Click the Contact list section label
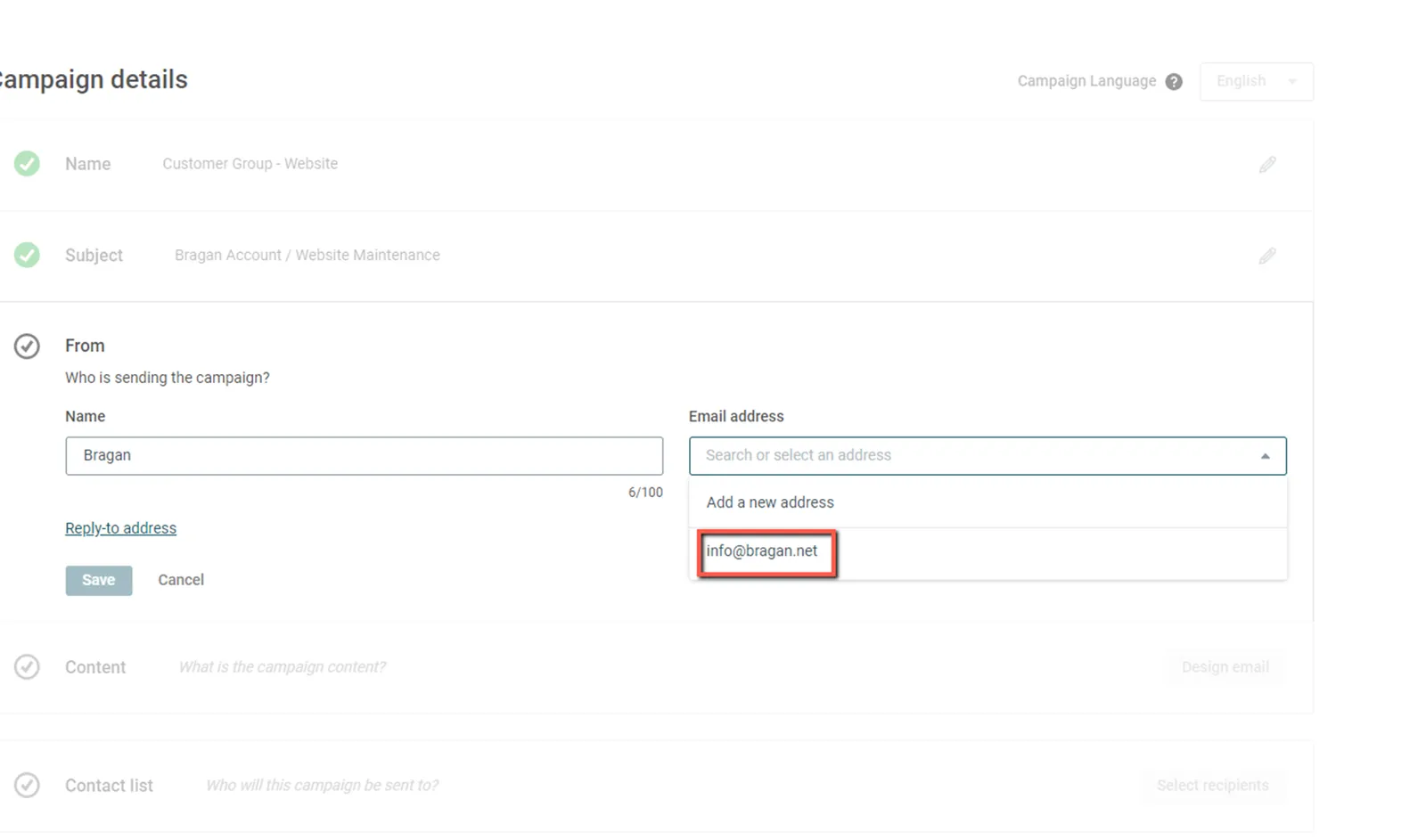The width and height of the screenshot is (1426, 840). pos(109,786)
